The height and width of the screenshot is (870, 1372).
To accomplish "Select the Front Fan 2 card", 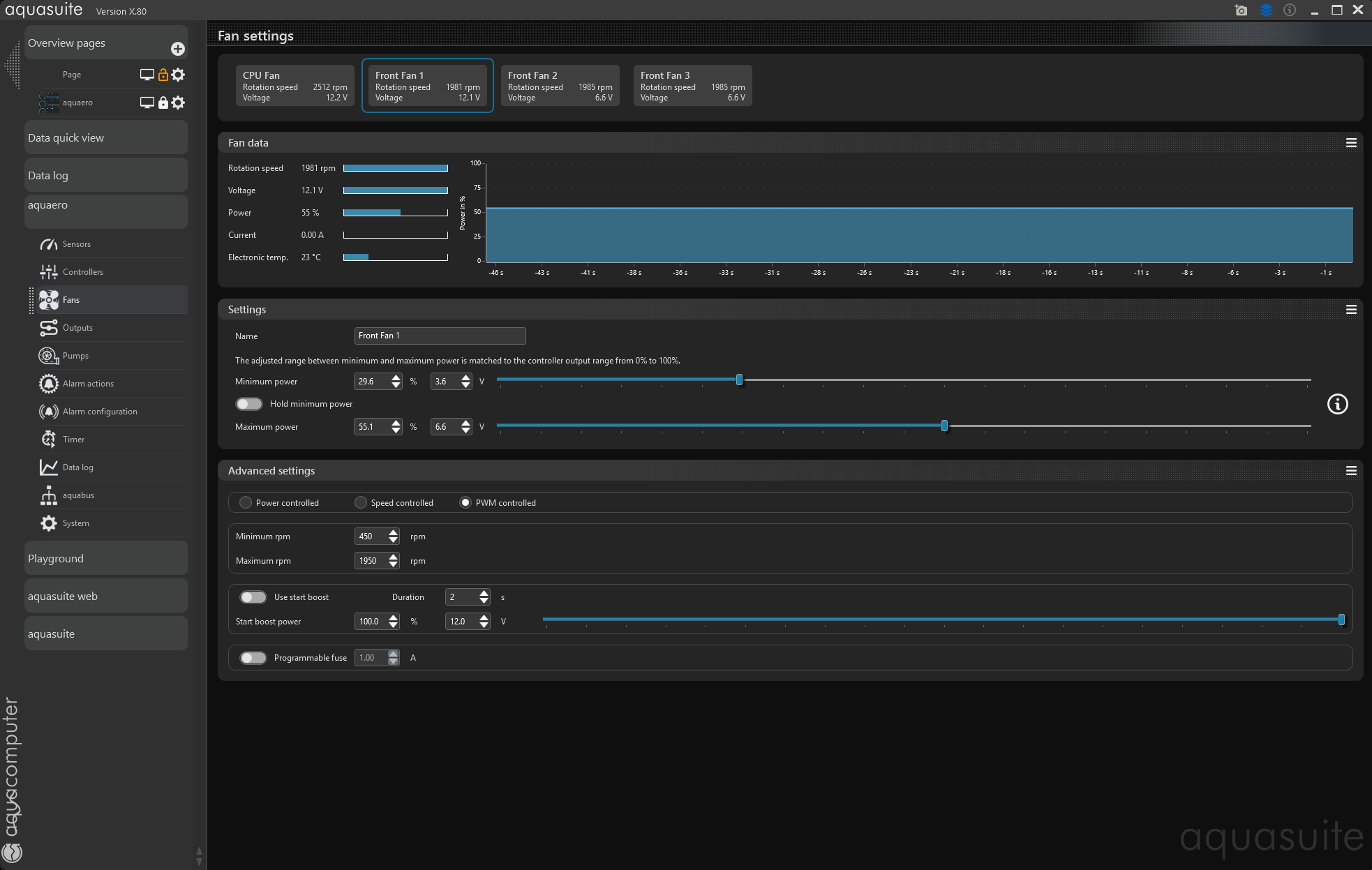I will [560, 86].
